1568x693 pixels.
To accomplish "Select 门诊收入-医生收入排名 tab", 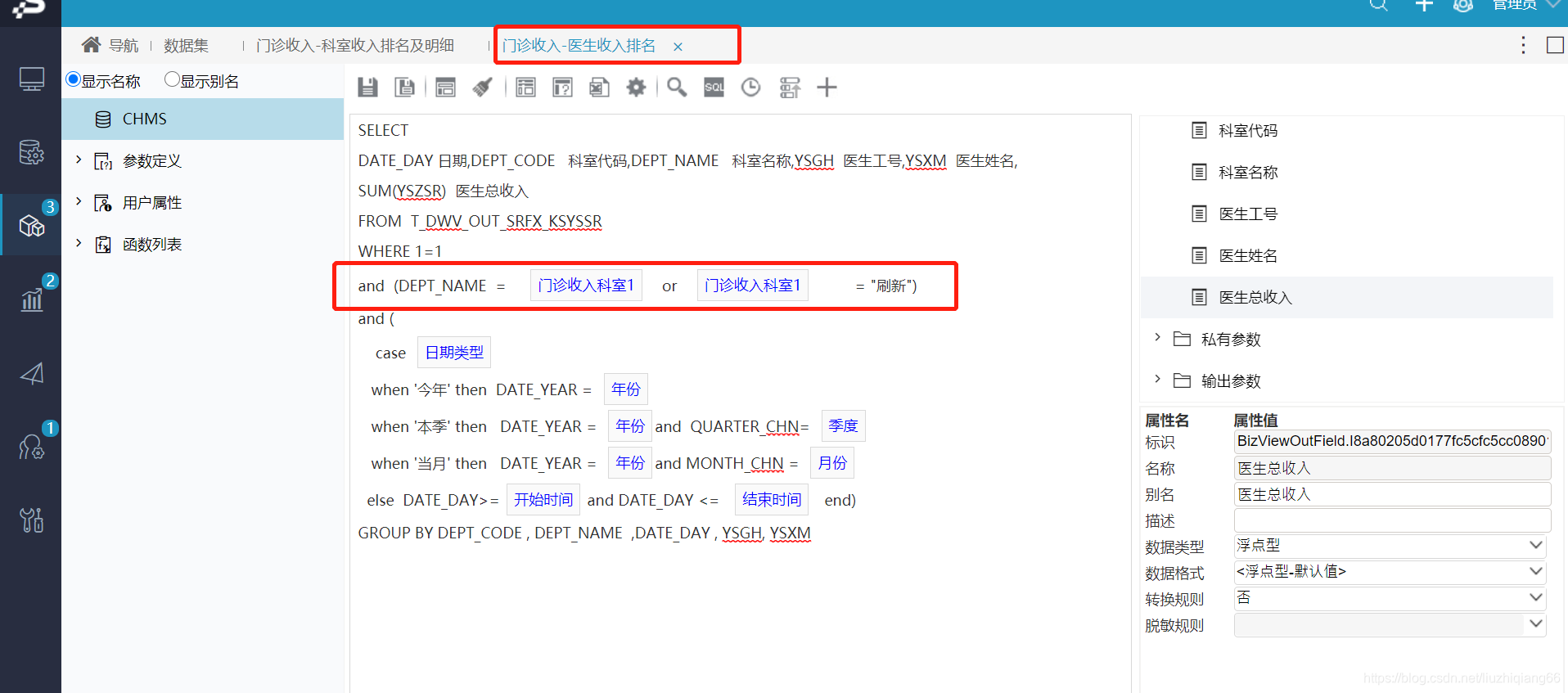I will click(579, 46).
